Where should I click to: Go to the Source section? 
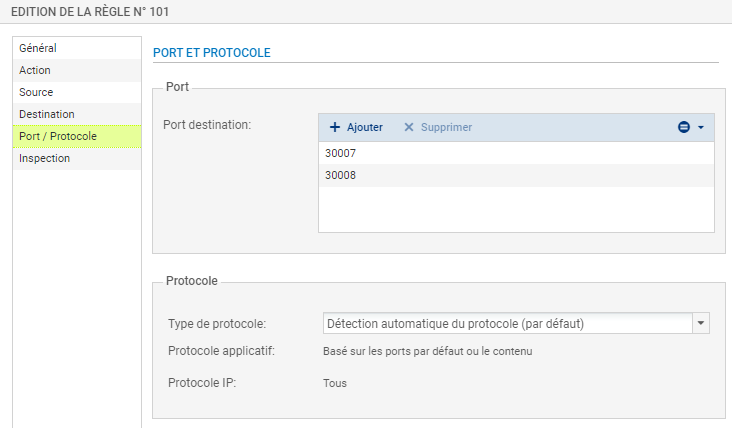coord(77,92)
